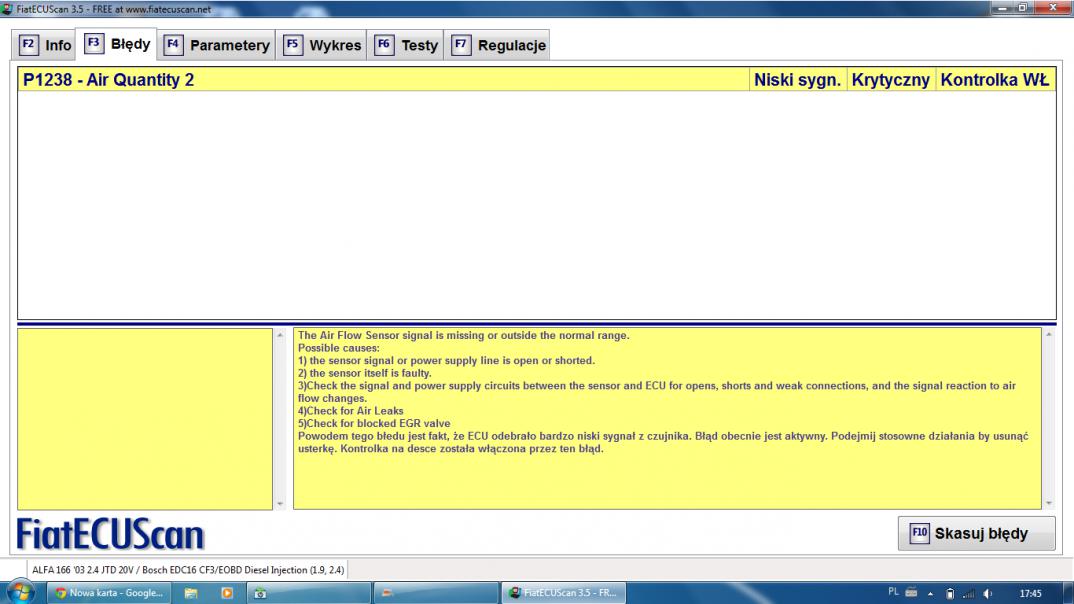
Task: Close the FiatECUScan window
Action: [x=1053, y=8]
